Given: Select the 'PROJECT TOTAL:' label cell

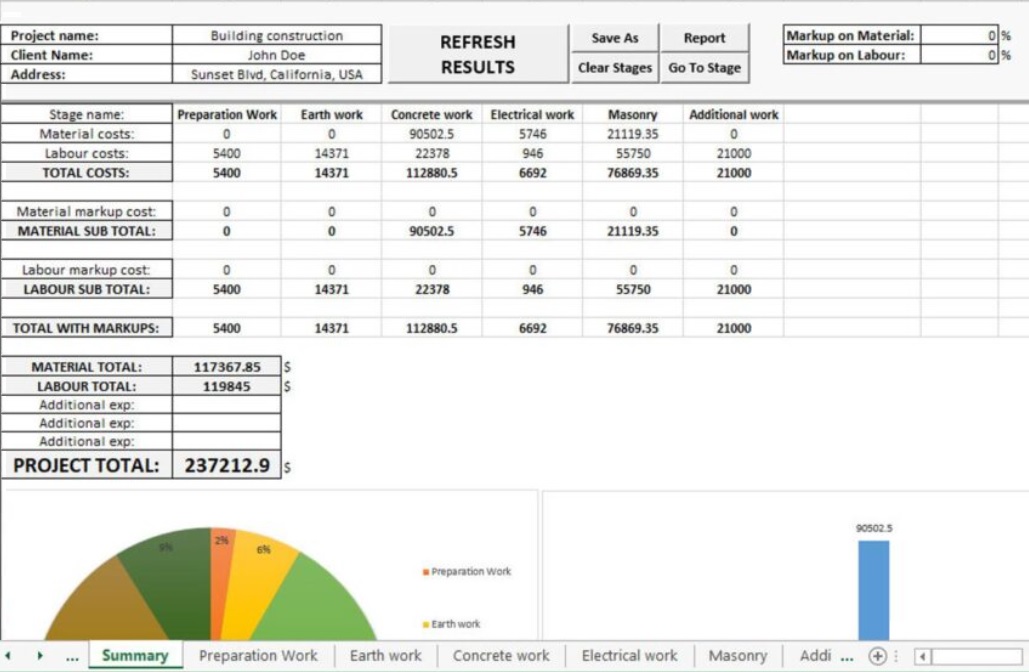Looking at the screenshot, I should click(86, 465).
